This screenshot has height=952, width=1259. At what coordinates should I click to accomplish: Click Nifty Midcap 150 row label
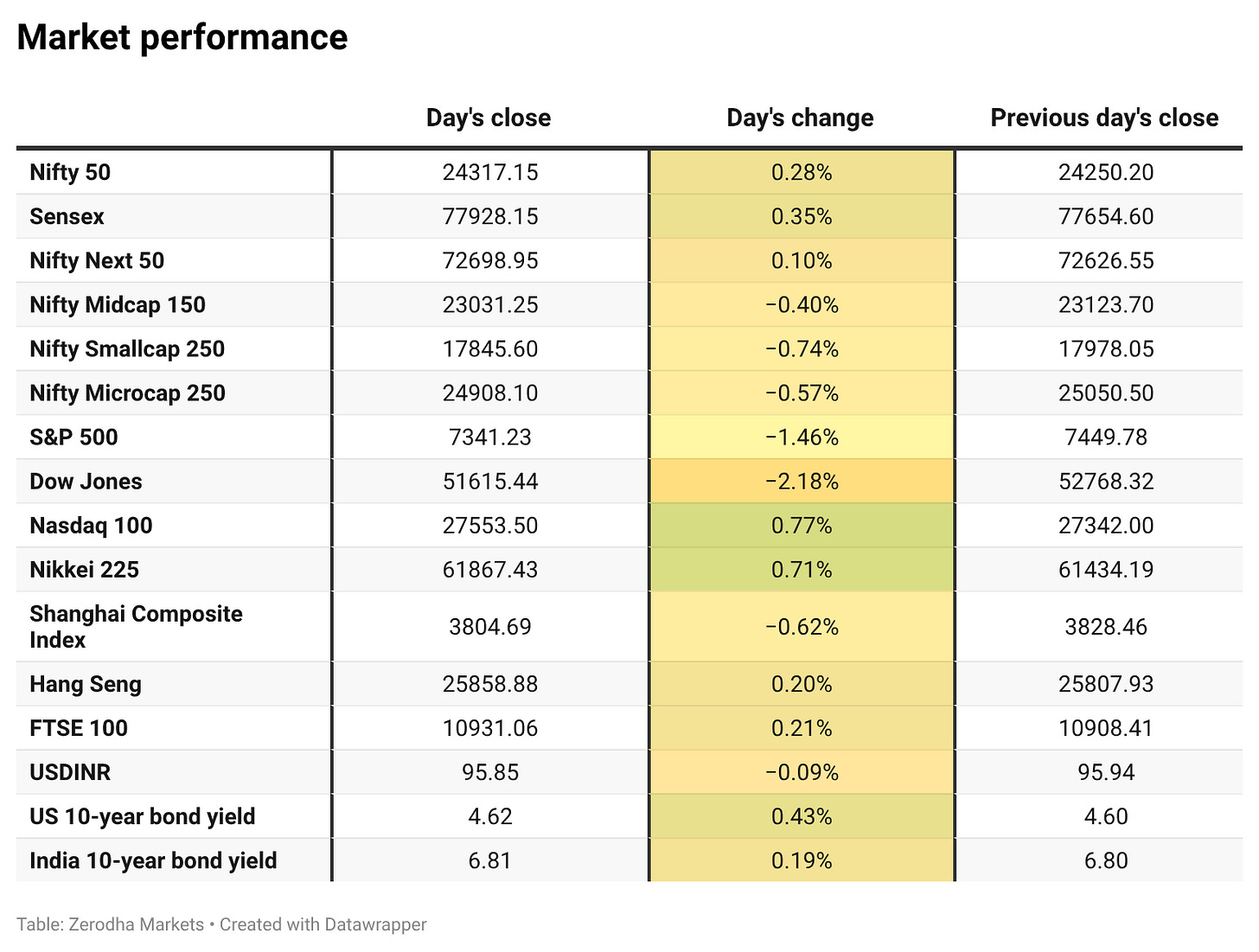click(x=118, y=305)
